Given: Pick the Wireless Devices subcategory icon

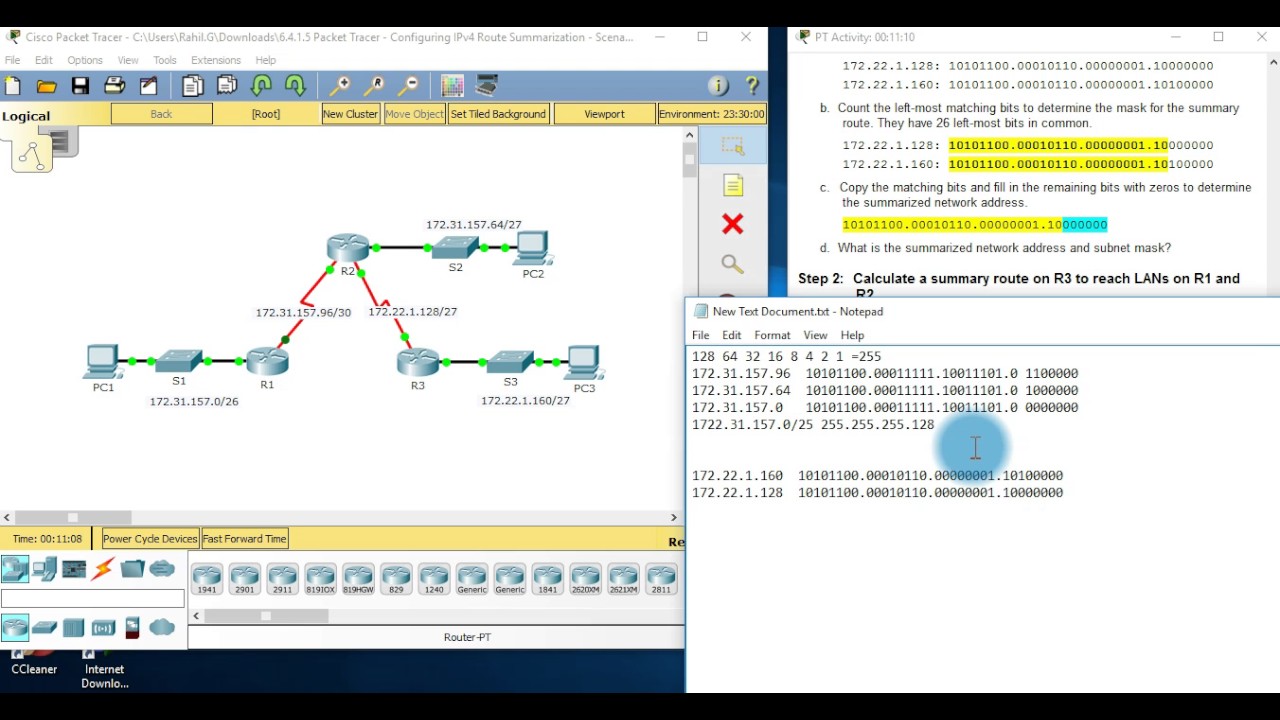Looking at the screenshot, I should tap(103, 628).
